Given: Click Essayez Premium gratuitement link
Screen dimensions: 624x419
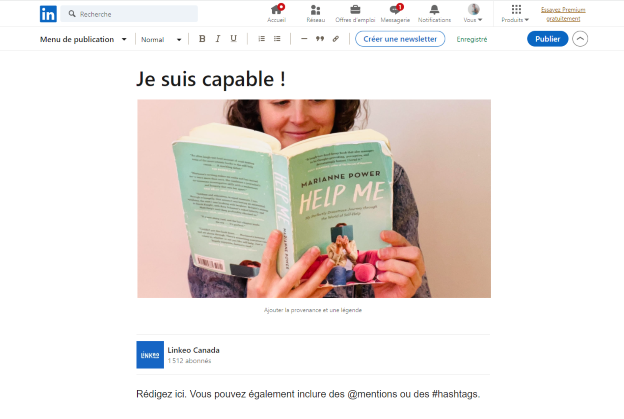Looking at the screenshot, I should point(563,14).
